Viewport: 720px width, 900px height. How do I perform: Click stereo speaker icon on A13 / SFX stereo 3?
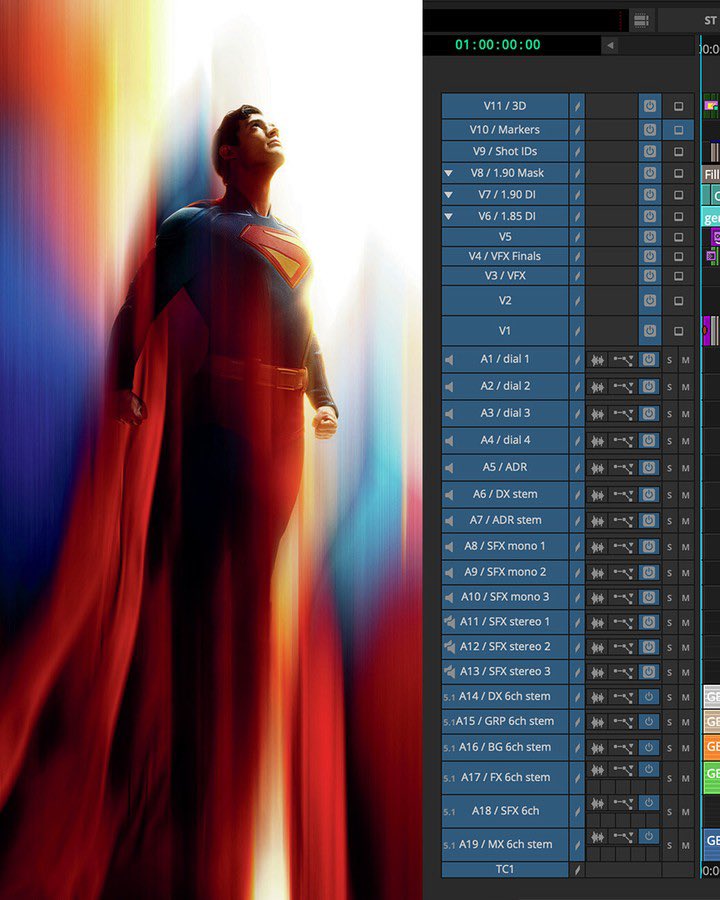pos(449,671)
